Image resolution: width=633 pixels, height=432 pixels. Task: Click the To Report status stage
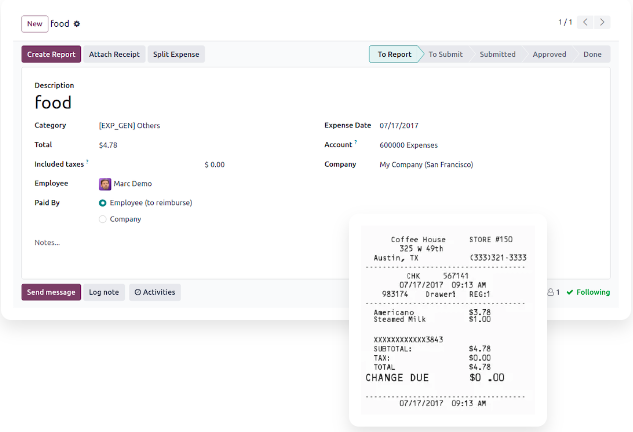(x=393, y=55)
